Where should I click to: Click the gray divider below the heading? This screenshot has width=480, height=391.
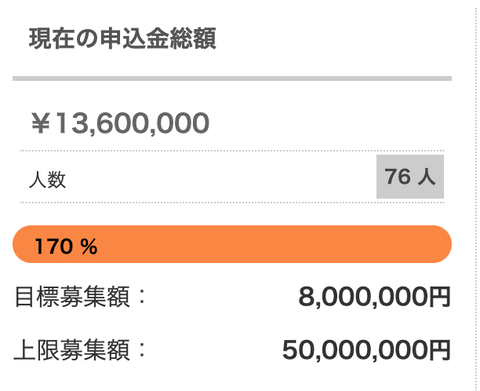[232, 79]
